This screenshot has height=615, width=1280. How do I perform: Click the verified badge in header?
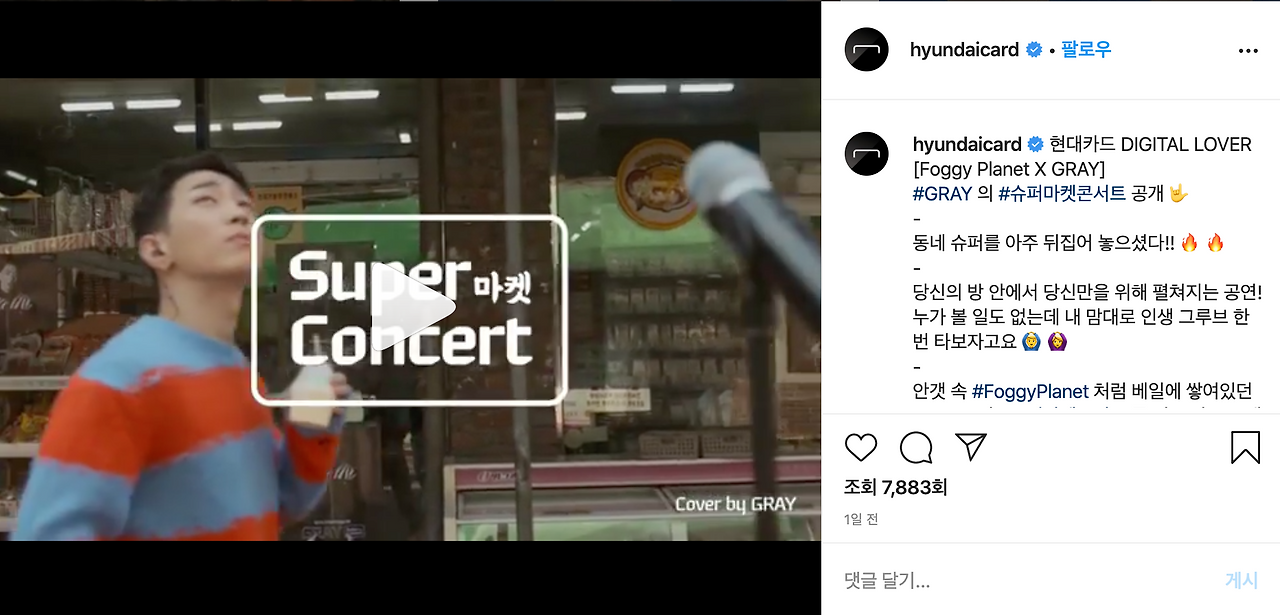(x=1035, y=50)
